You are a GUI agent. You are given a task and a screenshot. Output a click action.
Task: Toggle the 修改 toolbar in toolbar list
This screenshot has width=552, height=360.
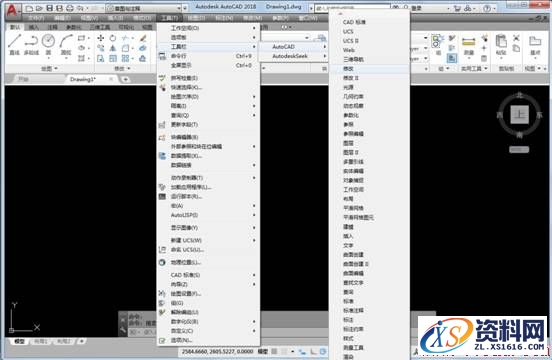pyautogui.click(x=369, y=69)
